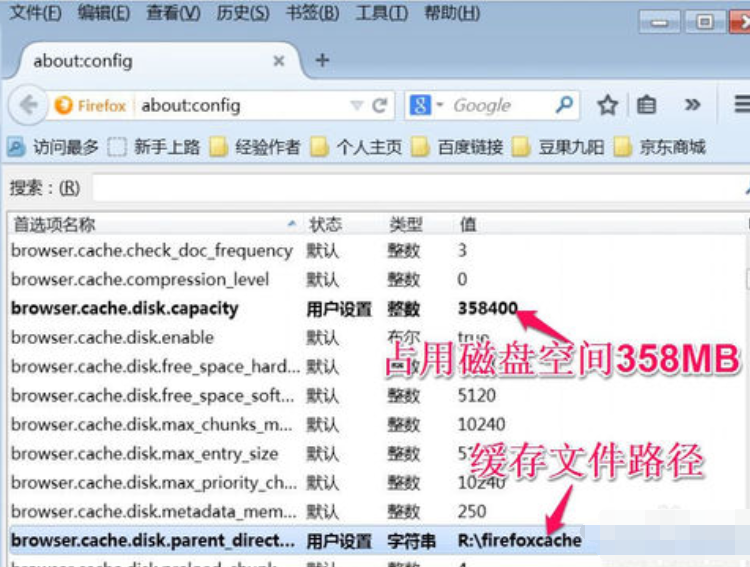Image resolution: width=750 pixels, height=567 pixels.
Task: Select browser.cache.disk.free_space_hard row
Action: coord(377,367)
